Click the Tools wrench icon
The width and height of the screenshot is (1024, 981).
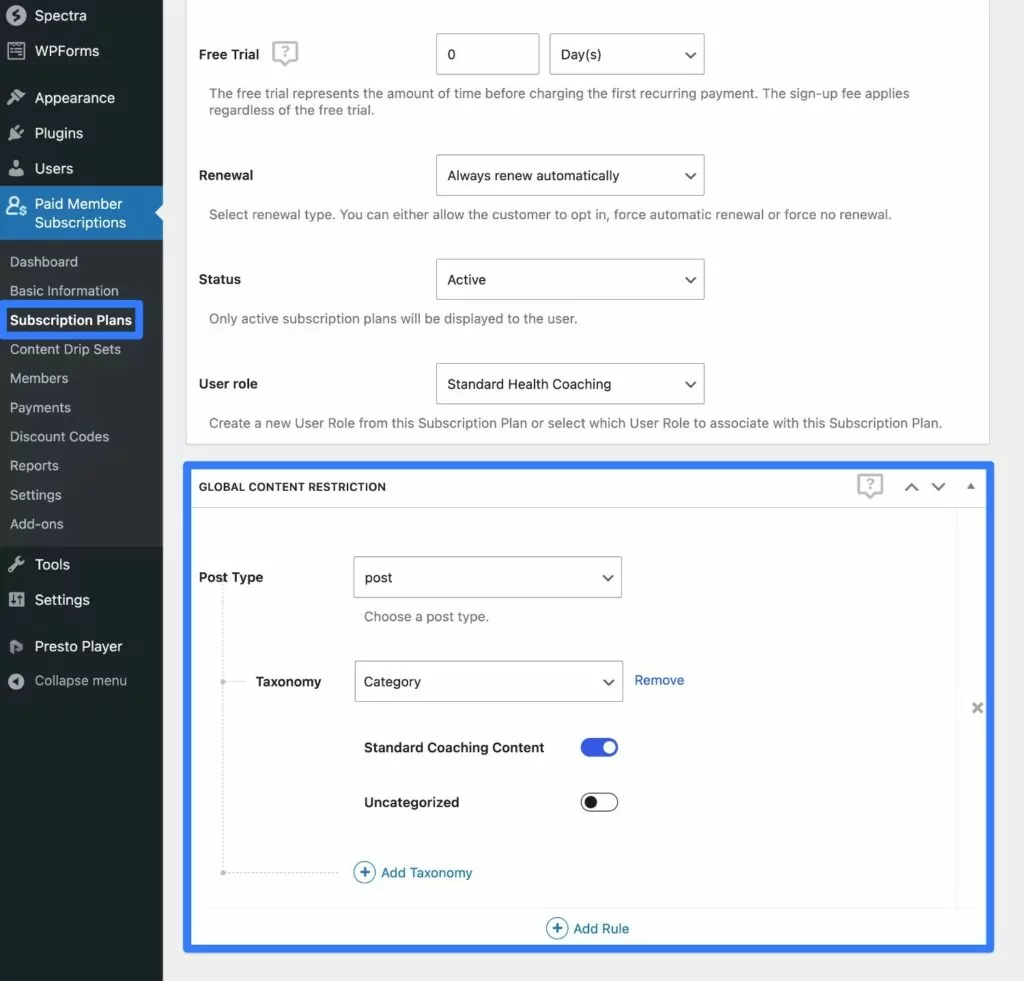pyautogui.click(x=16, y=564)
